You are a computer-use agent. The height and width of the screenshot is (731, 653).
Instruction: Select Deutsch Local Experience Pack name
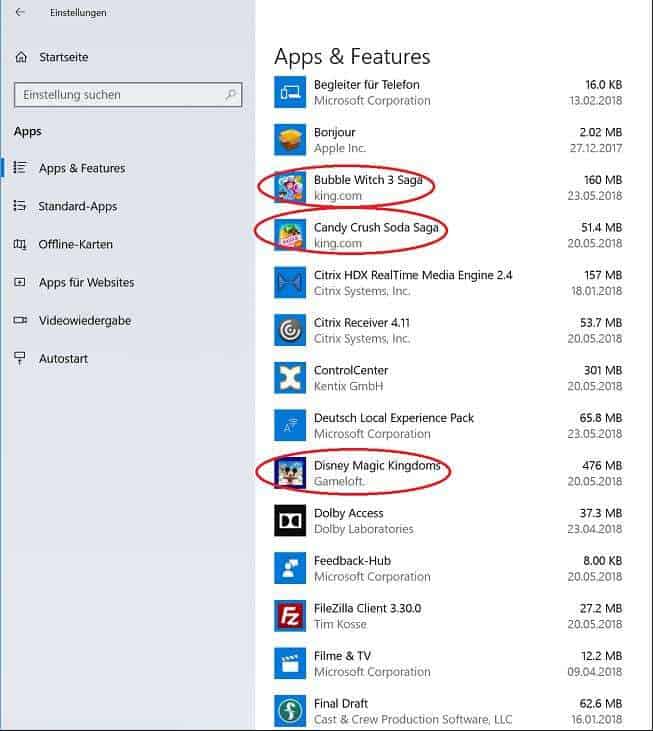pos(394,418)
